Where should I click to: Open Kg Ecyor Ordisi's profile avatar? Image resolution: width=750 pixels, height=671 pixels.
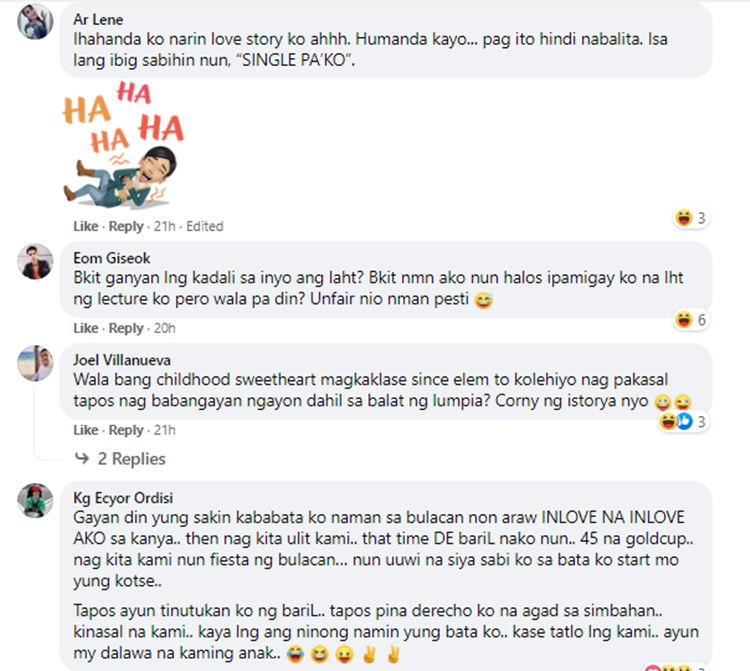pos(35,500)
